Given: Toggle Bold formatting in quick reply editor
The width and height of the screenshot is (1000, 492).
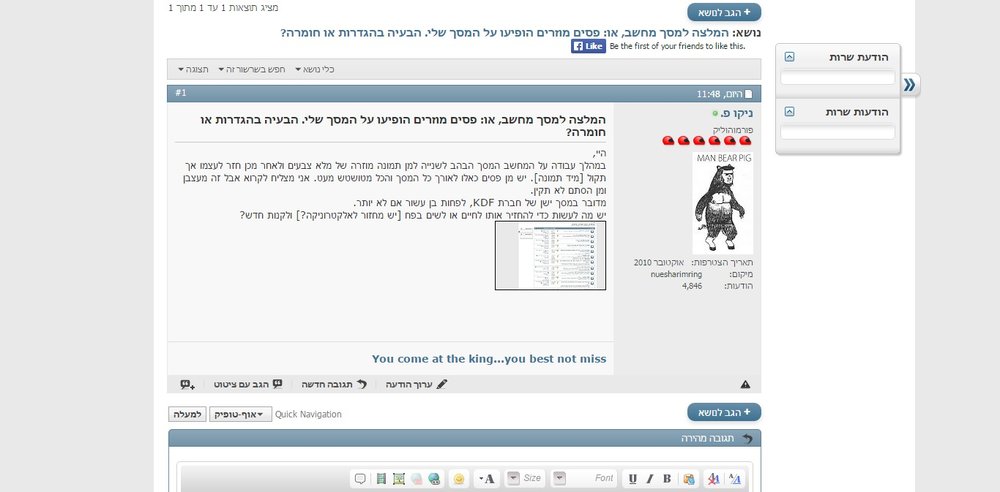Looking at the screenshot, I should (x=667, y=479).
